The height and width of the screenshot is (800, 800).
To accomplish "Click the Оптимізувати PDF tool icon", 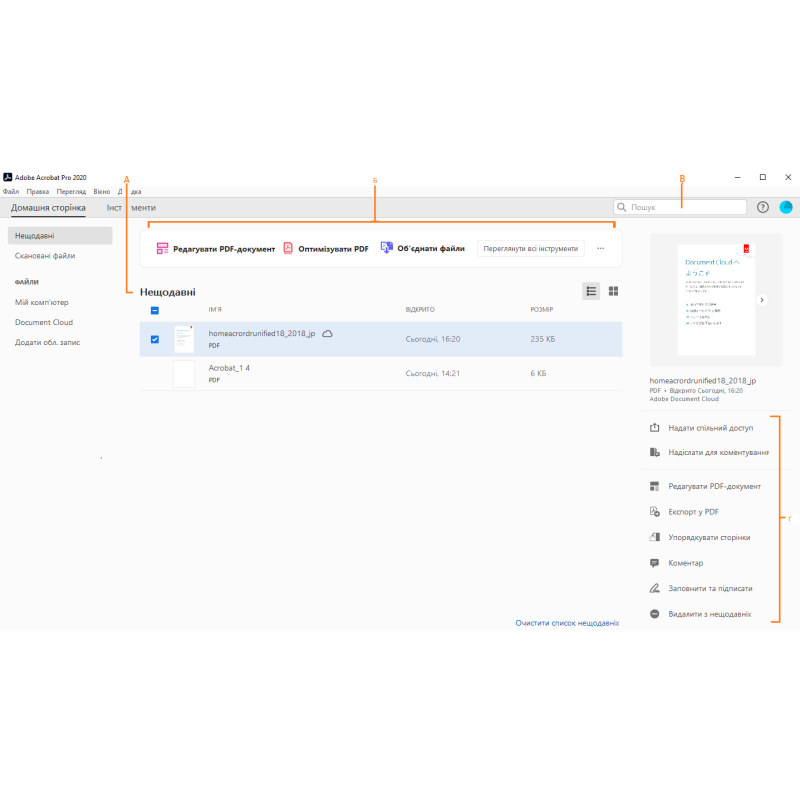I will click(288, 248).
